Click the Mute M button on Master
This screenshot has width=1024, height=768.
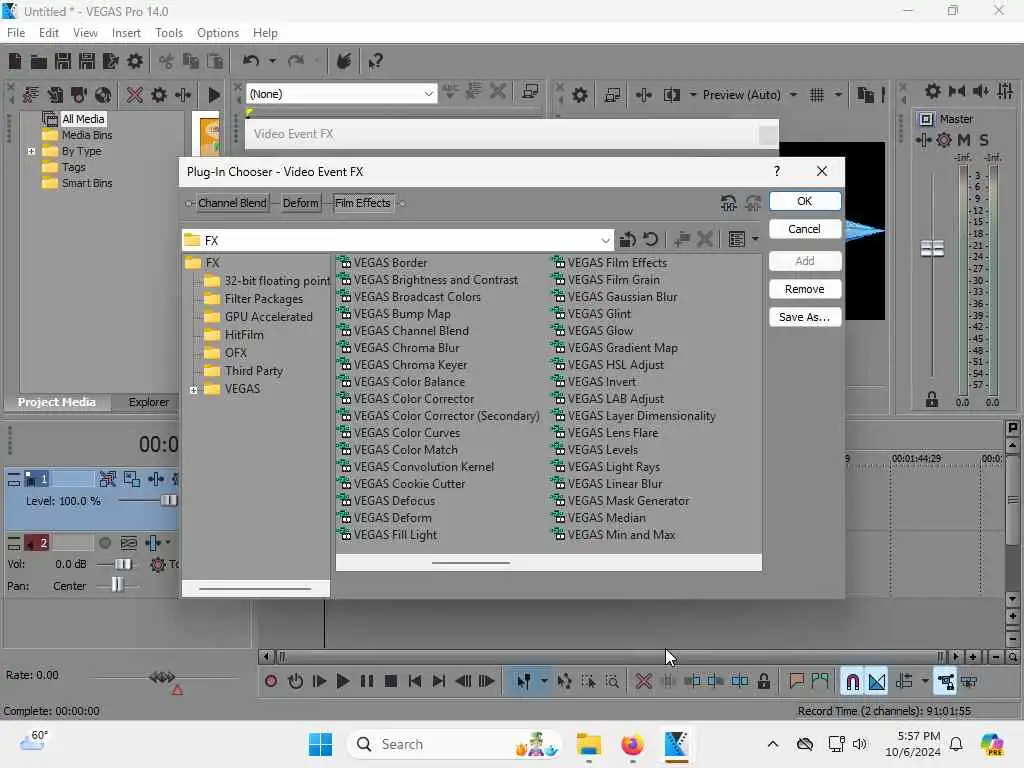pyautogui.click(x=964, y=140)
